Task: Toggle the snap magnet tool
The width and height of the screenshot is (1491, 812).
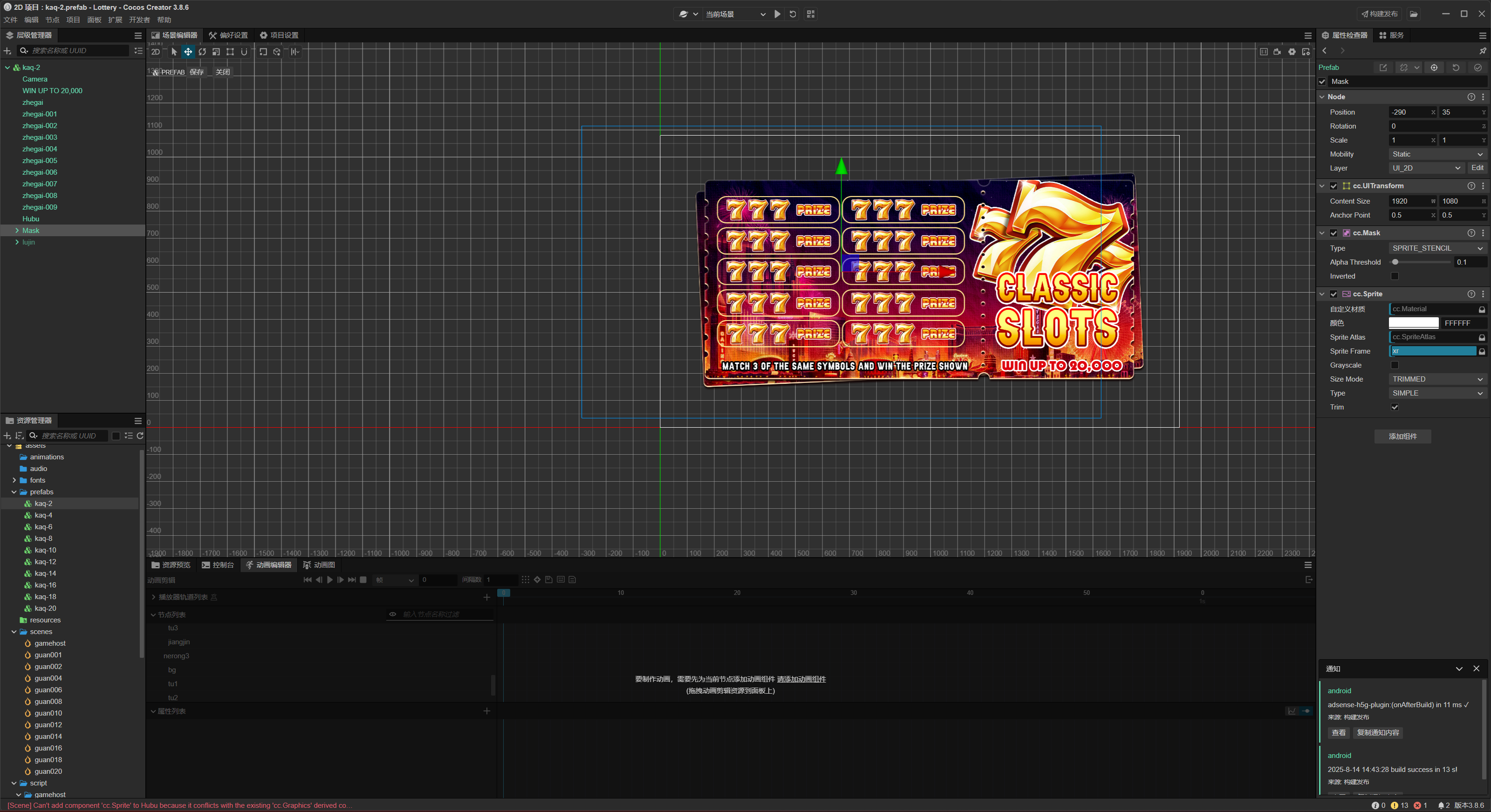Action: click(244, 52)
